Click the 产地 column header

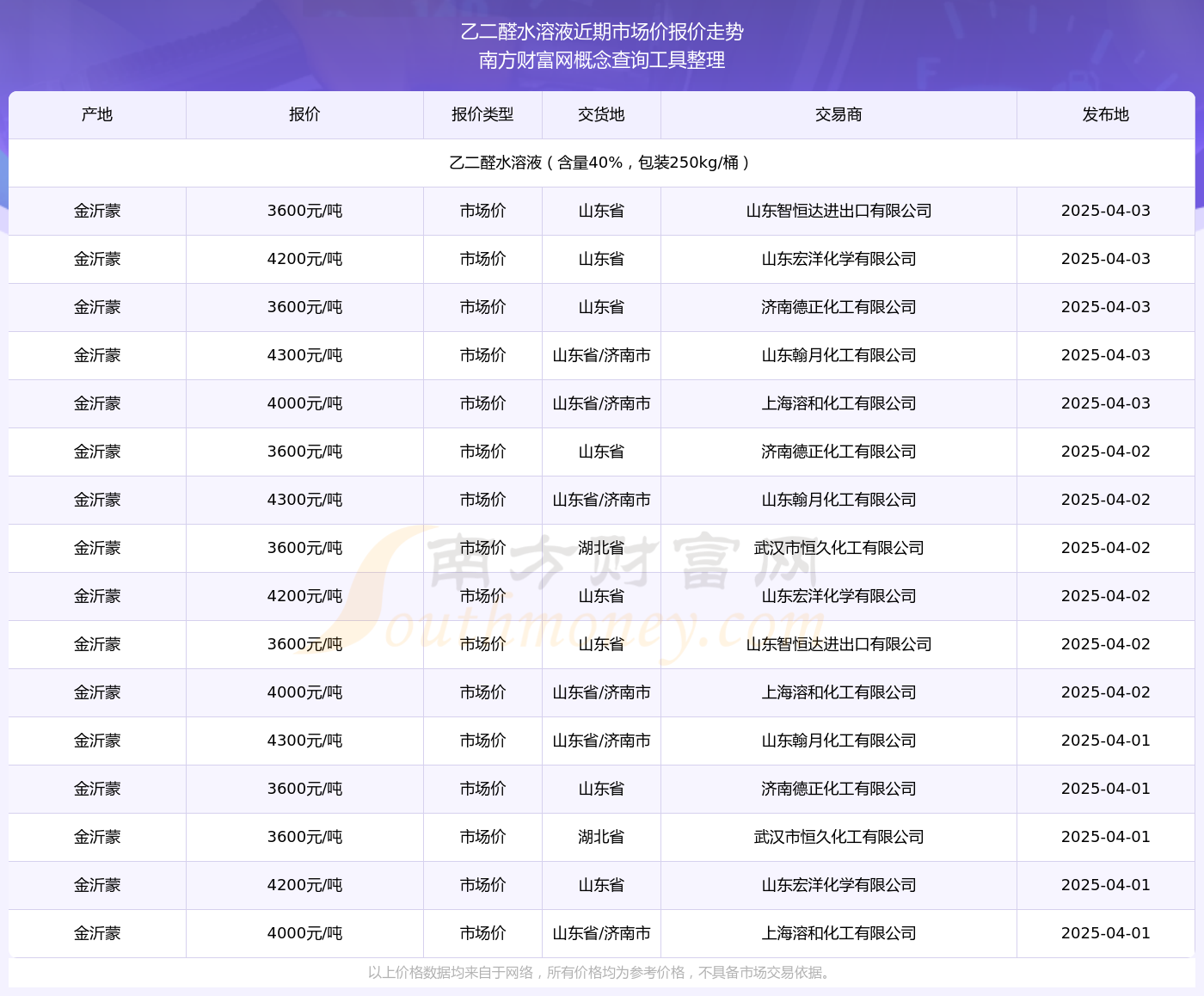click(x=97, y=114)
